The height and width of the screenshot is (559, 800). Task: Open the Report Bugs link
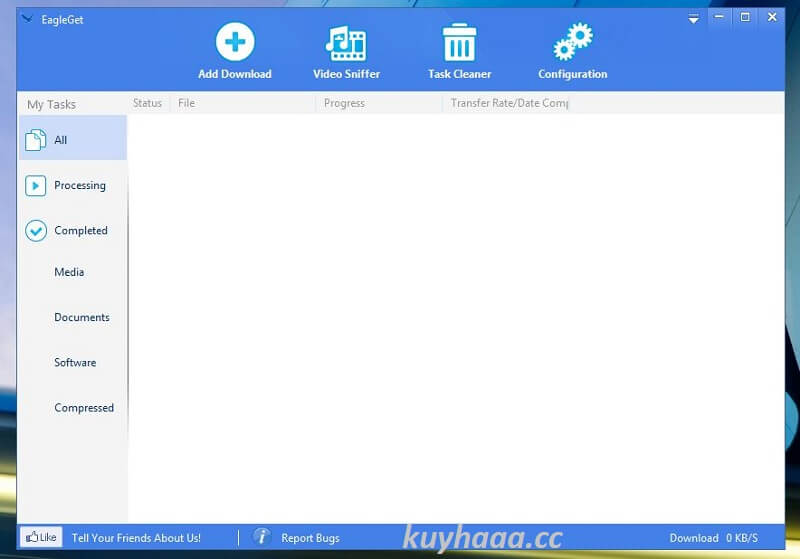click(310, 538)
